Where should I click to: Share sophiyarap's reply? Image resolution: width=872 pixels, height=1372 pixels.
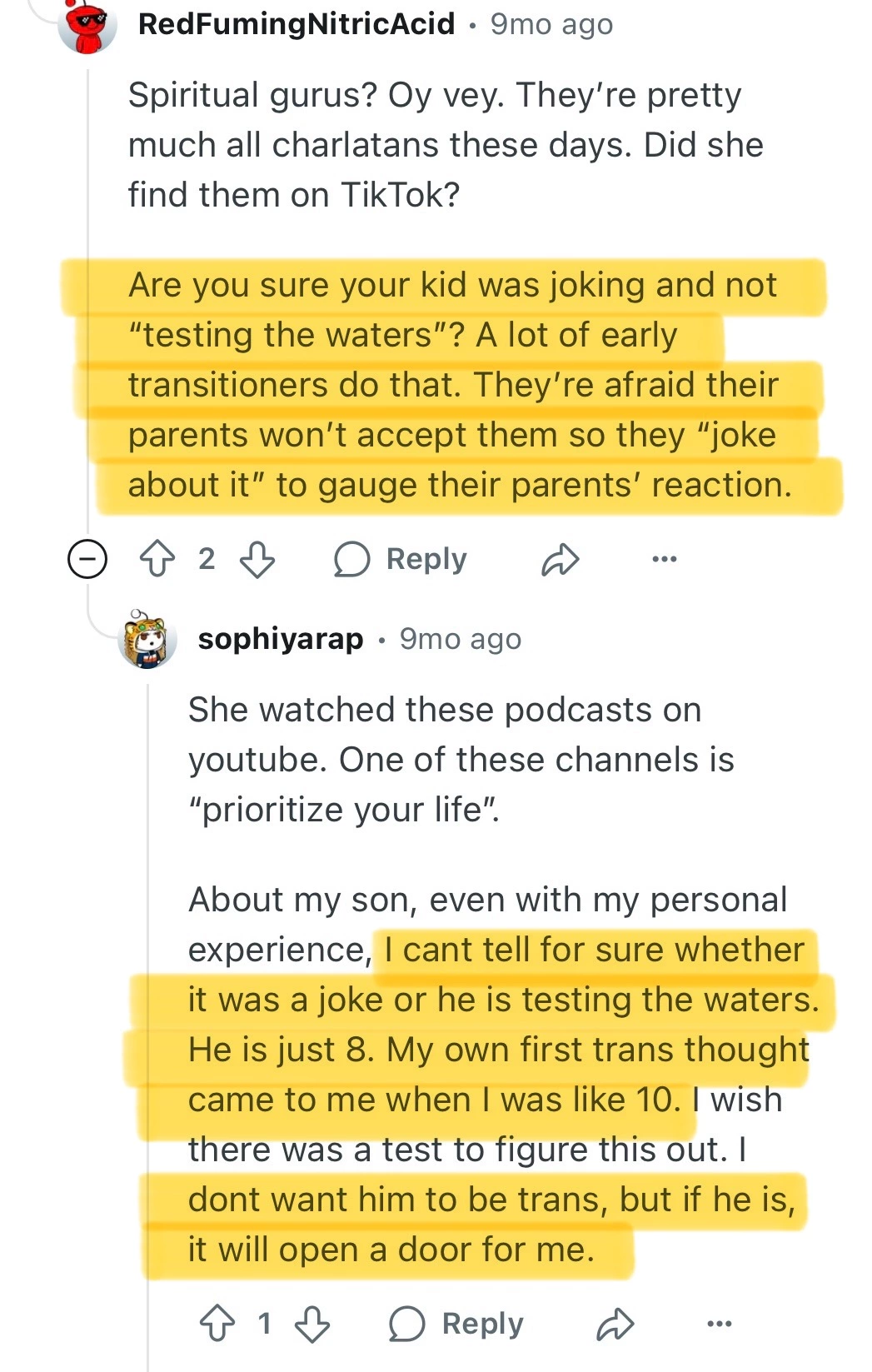pos(615,1324)
